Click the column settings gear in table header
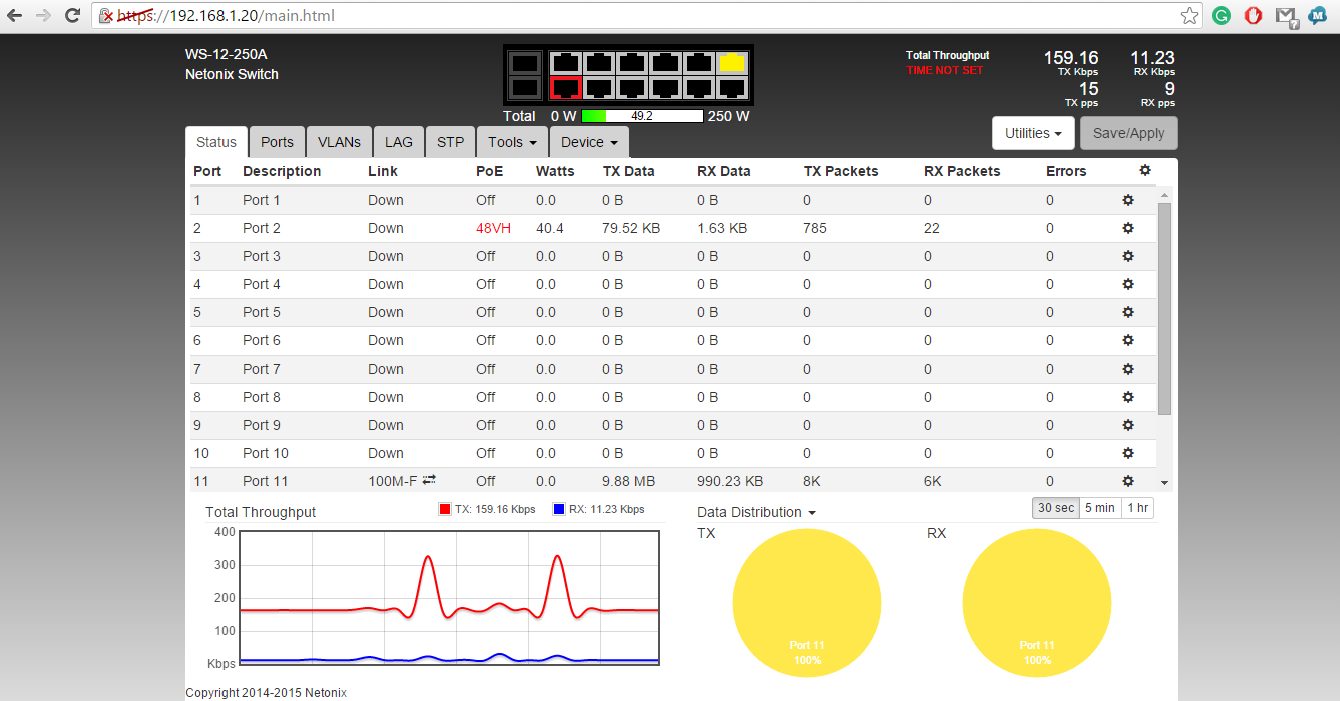Viewport: 1340px width, 701px height. [1145, 171]
